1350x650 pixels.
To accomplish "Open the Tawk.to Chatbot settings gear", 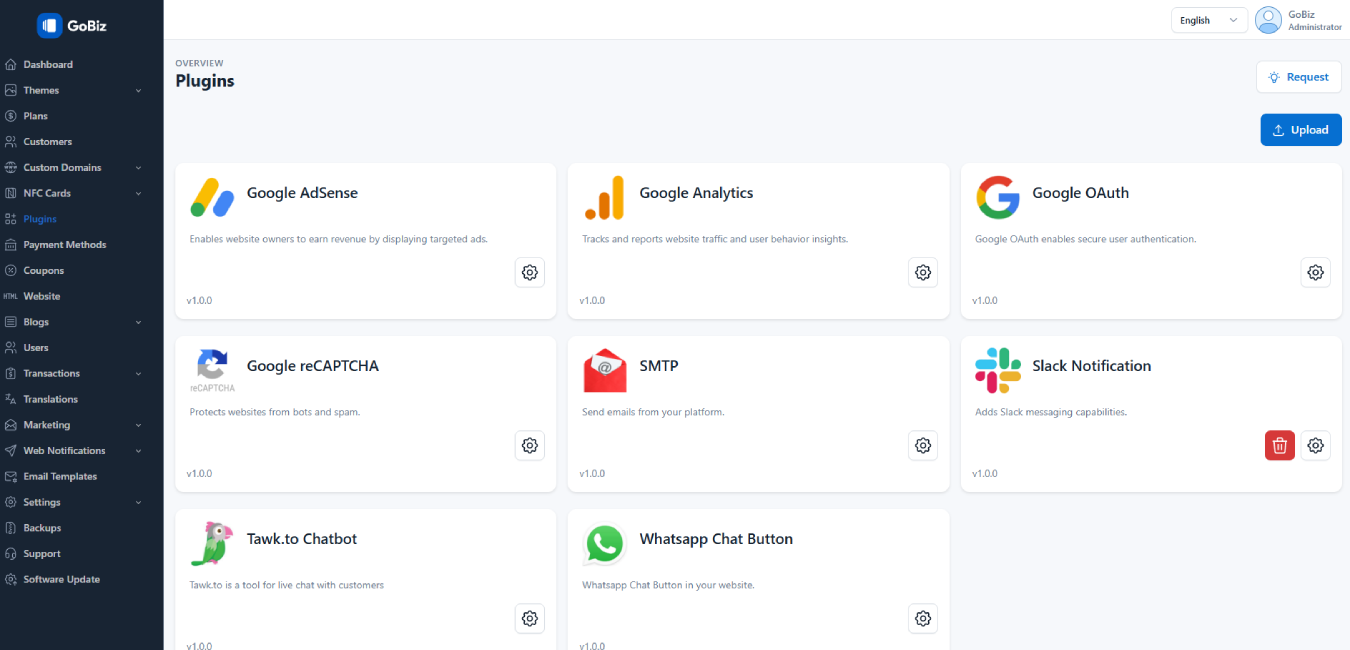I will coord(529,618).
